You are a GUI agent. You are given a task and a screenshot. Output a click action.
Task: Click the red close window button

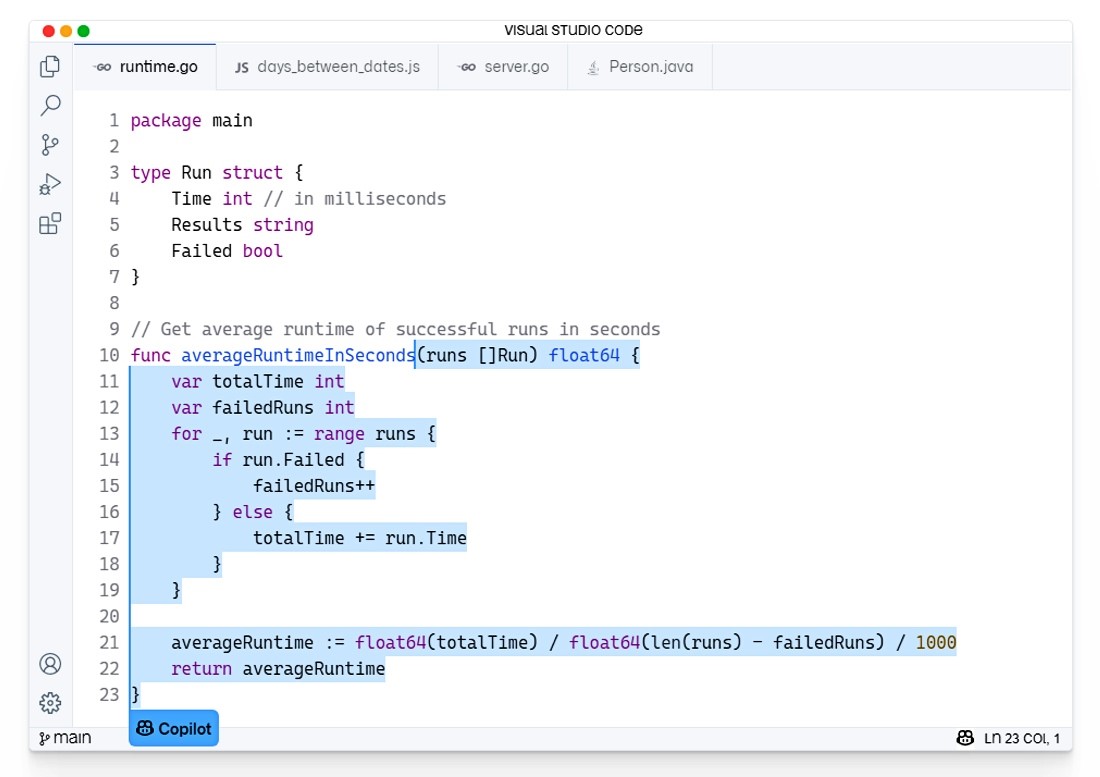(48, 31)
